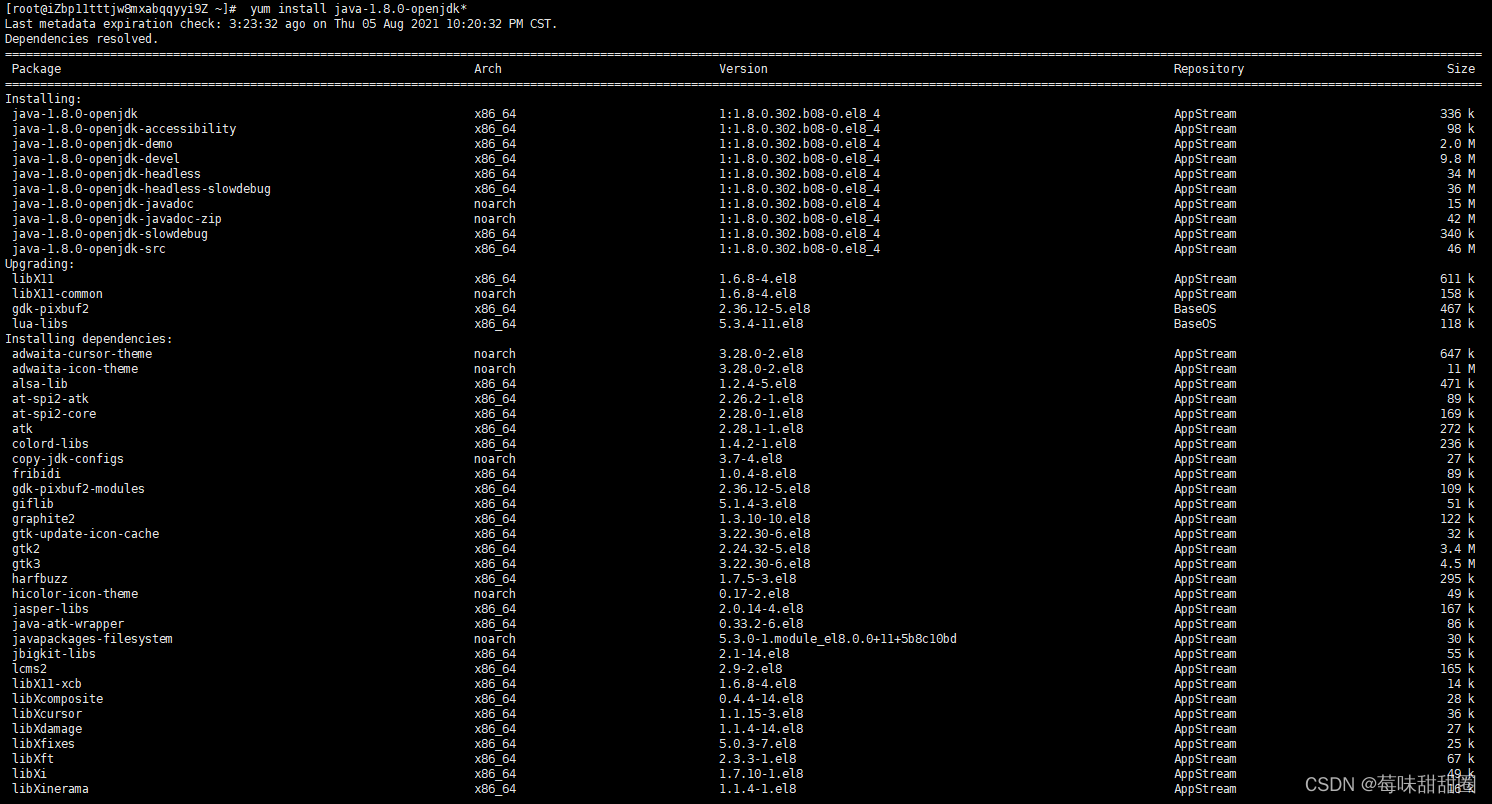Viewport: 1492px width, 804px height.
Task: Click version 5.3.0-1.module_el8.0.0+11+5b8c10bd
Action: pos(838,639)
